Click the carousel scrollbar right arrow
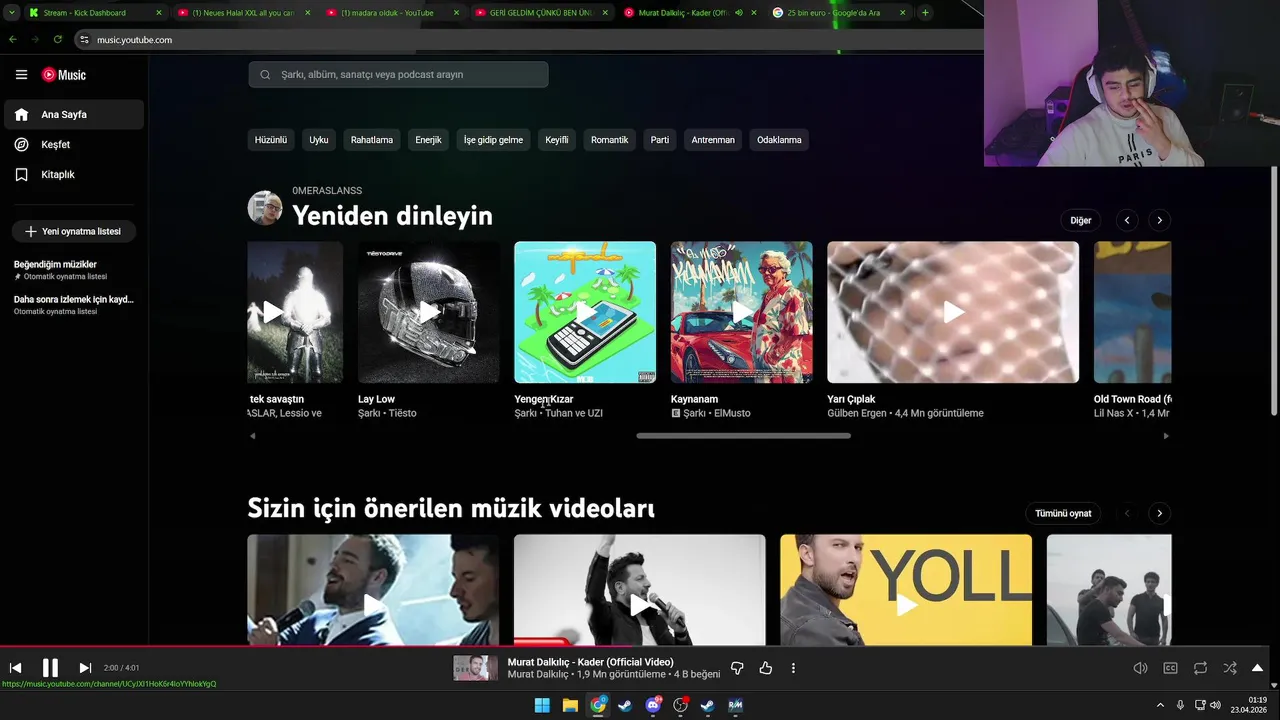1280x720 pixels. (x=1166, y=436)
